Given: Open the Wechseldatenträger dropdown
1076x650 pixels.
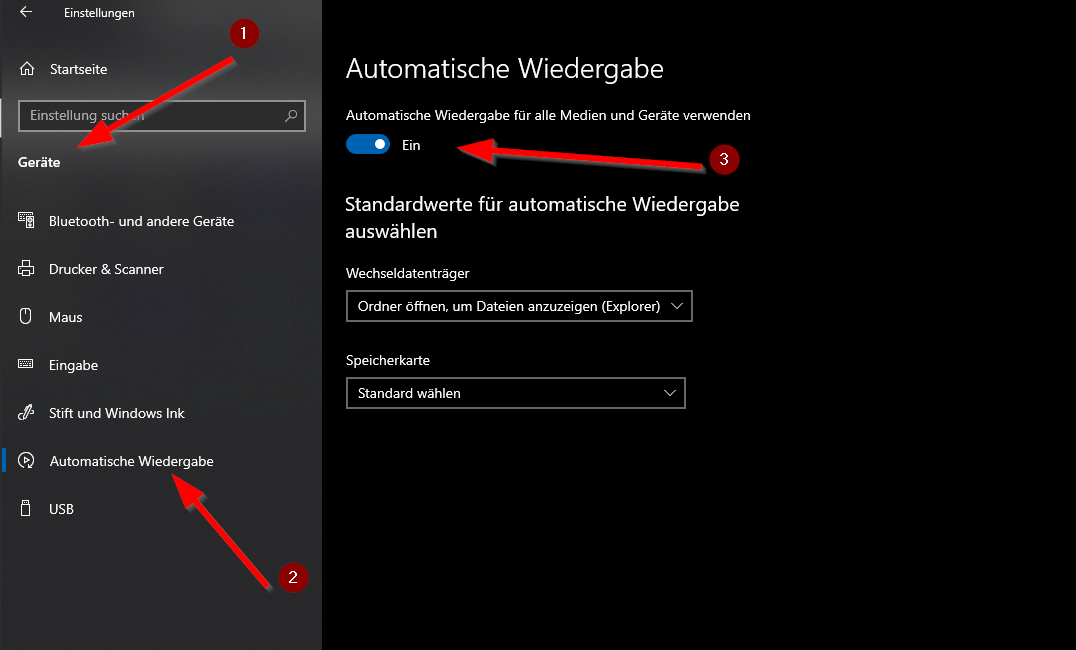Looking at the screenshot, I should (x=518, y=306).
